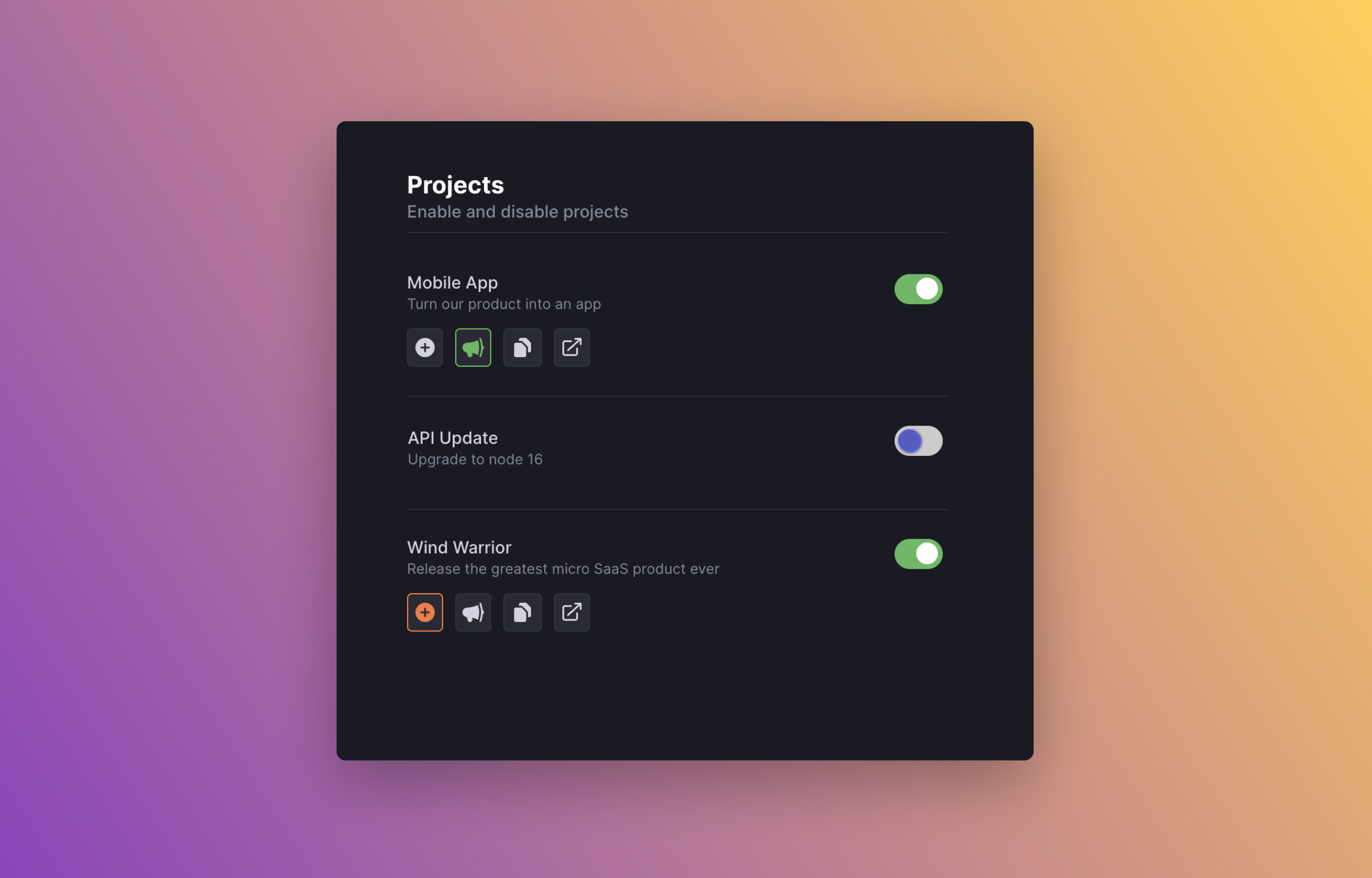Click the copy/duplicate icon for Mobile App
This screenshot has height=878, width=1372.
pos(521,347)
